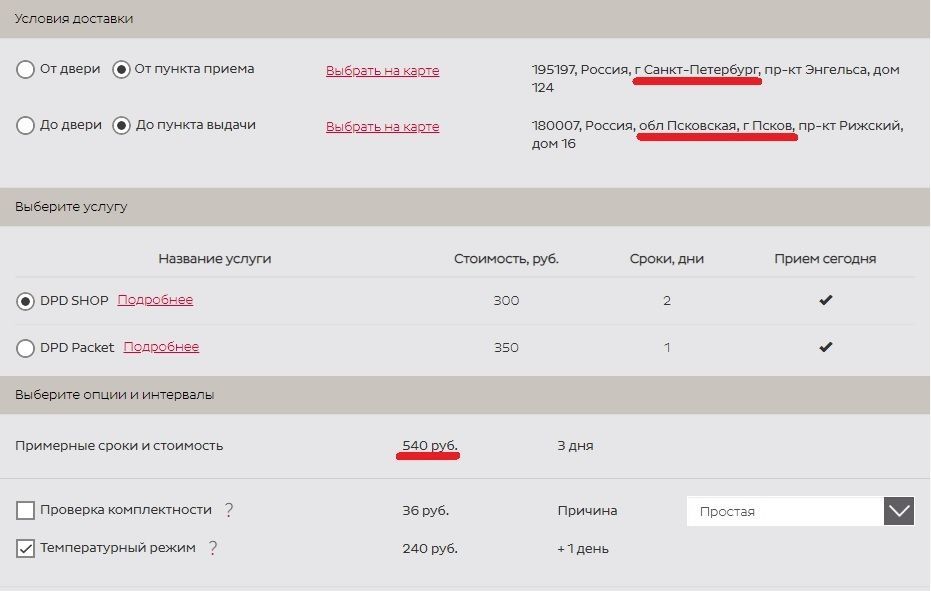The height and width of the screenshot is (591, 931).
Task: Enable the Проверка комплектности checkbox
Action: 26,511
